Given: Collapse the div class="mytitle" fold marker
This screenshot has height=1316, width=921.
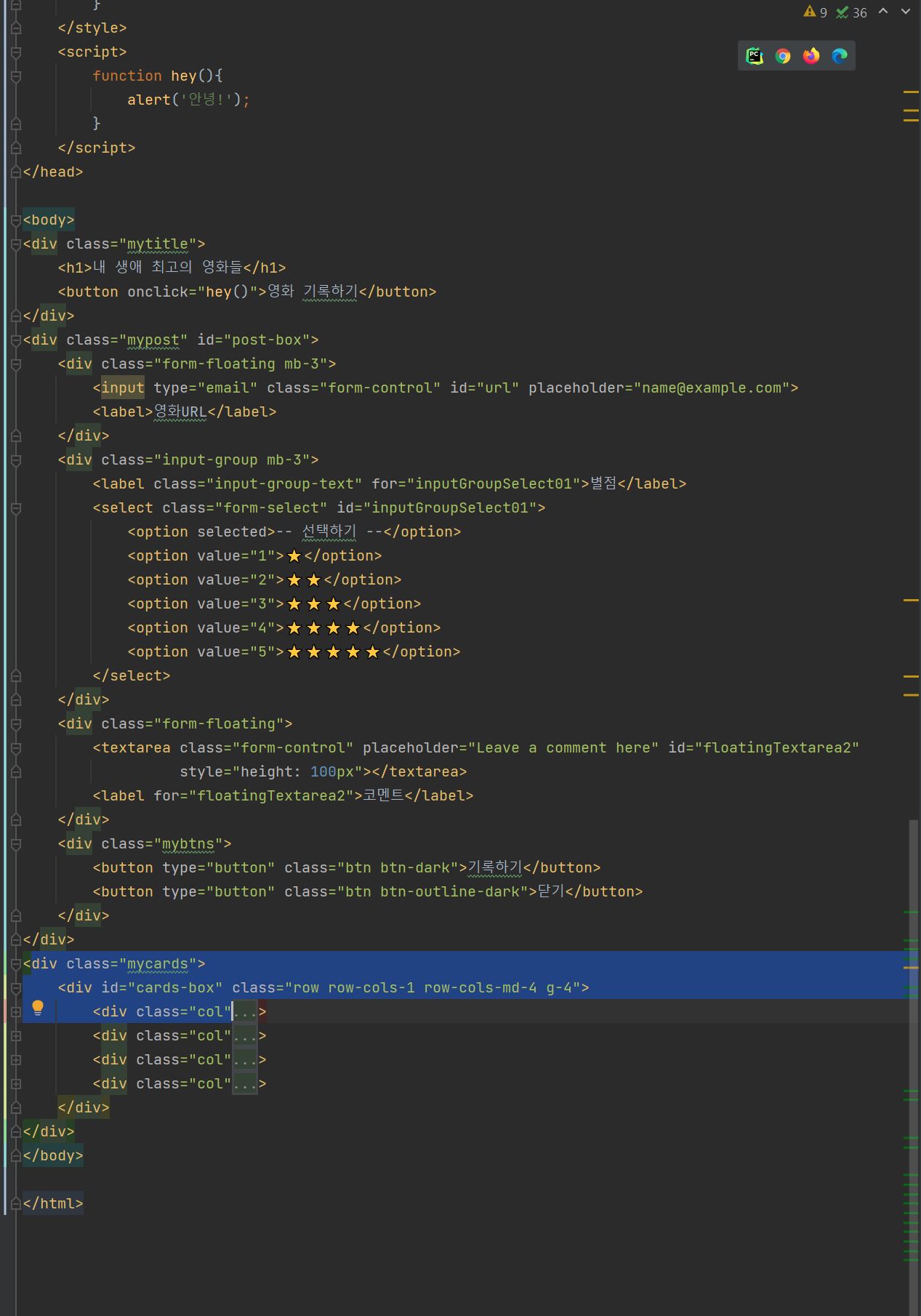Looking at the screenshot, I should [16, 244].
